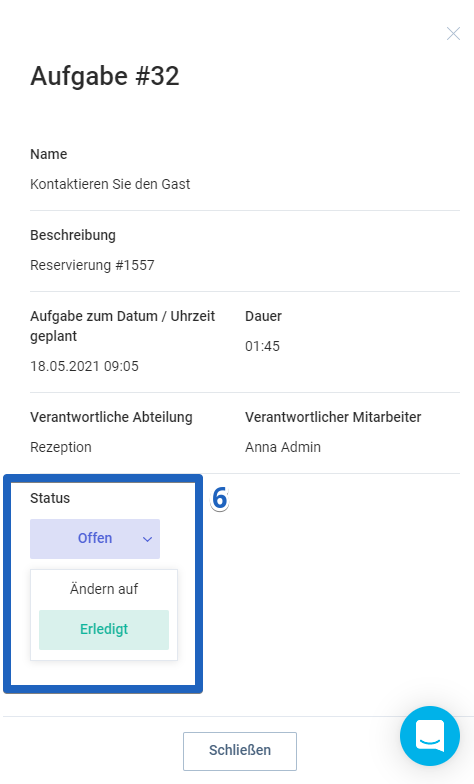Click the Schließen button
This screenshot has height=784, width=474.
tap(240, 751)
